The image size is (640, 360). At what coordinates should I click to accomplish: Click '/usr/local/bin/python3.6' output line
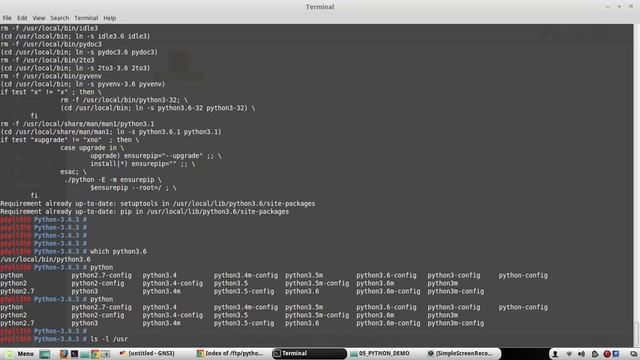[x=45, y=259]
